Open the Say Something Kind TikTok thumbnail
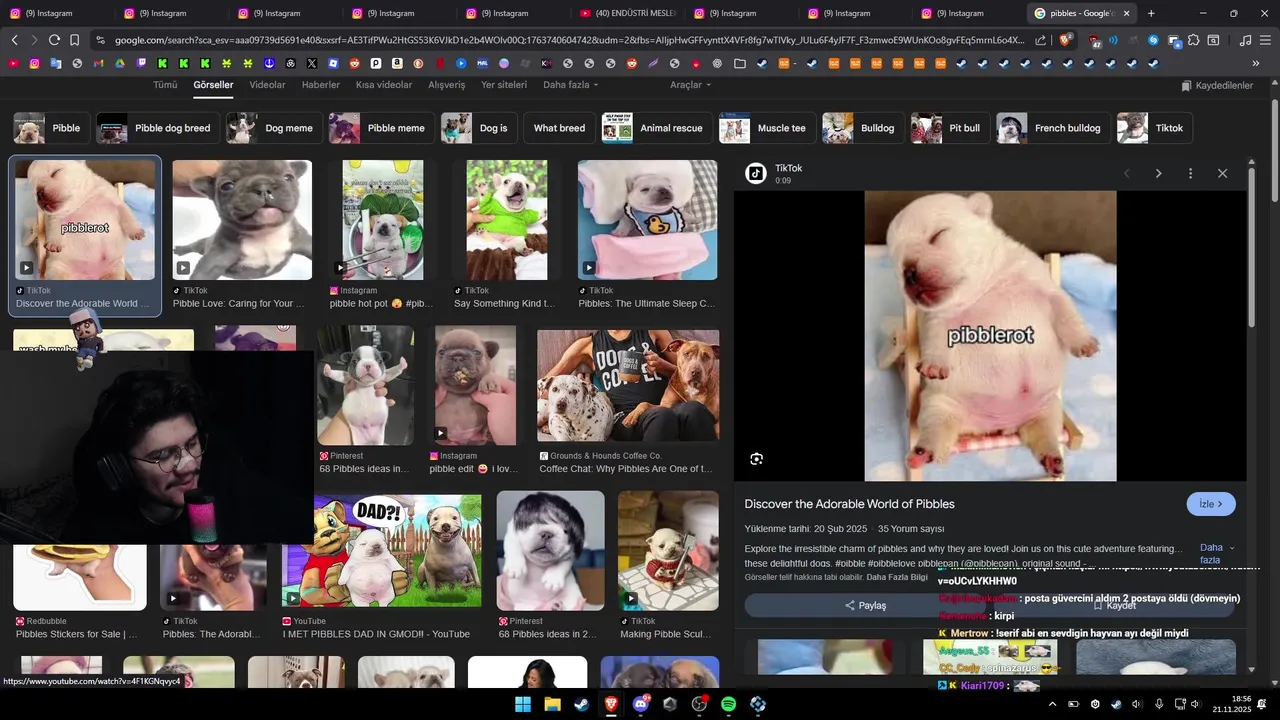This screenshot has height=720, width=1280. pos(507,220)
